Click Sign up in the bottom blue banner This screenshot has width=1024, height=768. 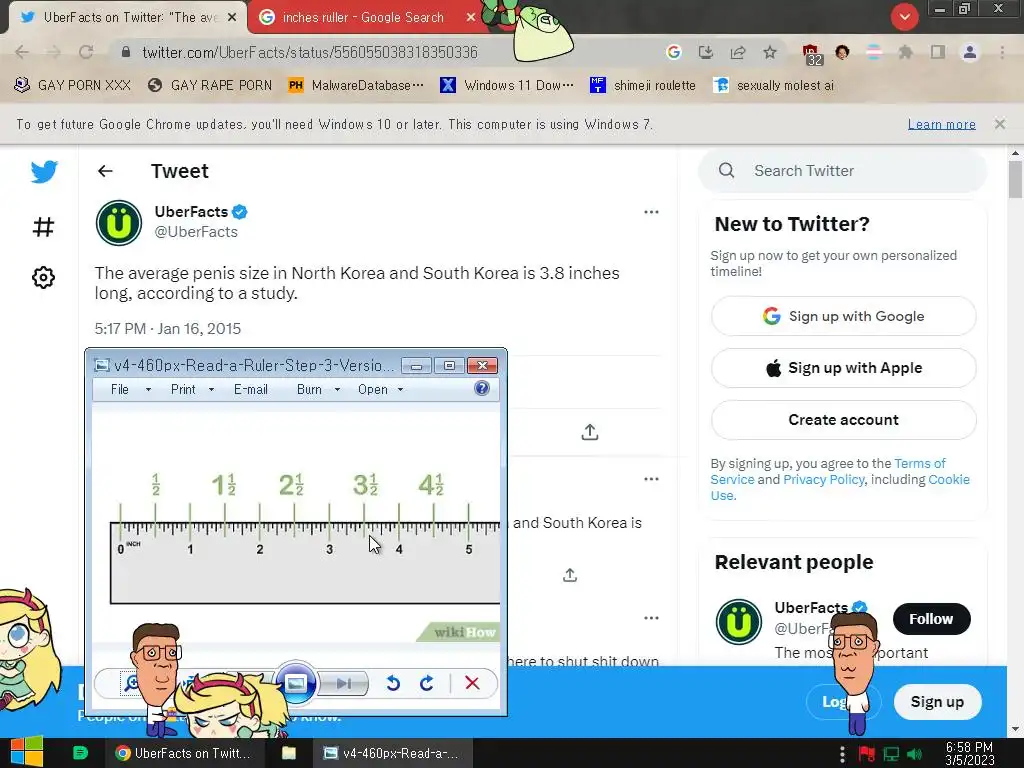pos(937,701)
